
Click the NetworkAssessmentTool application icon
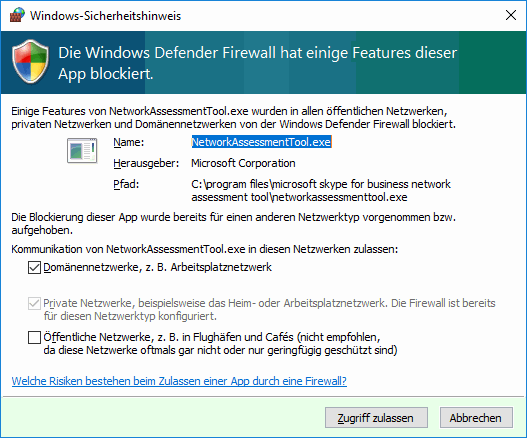[82, 150]
